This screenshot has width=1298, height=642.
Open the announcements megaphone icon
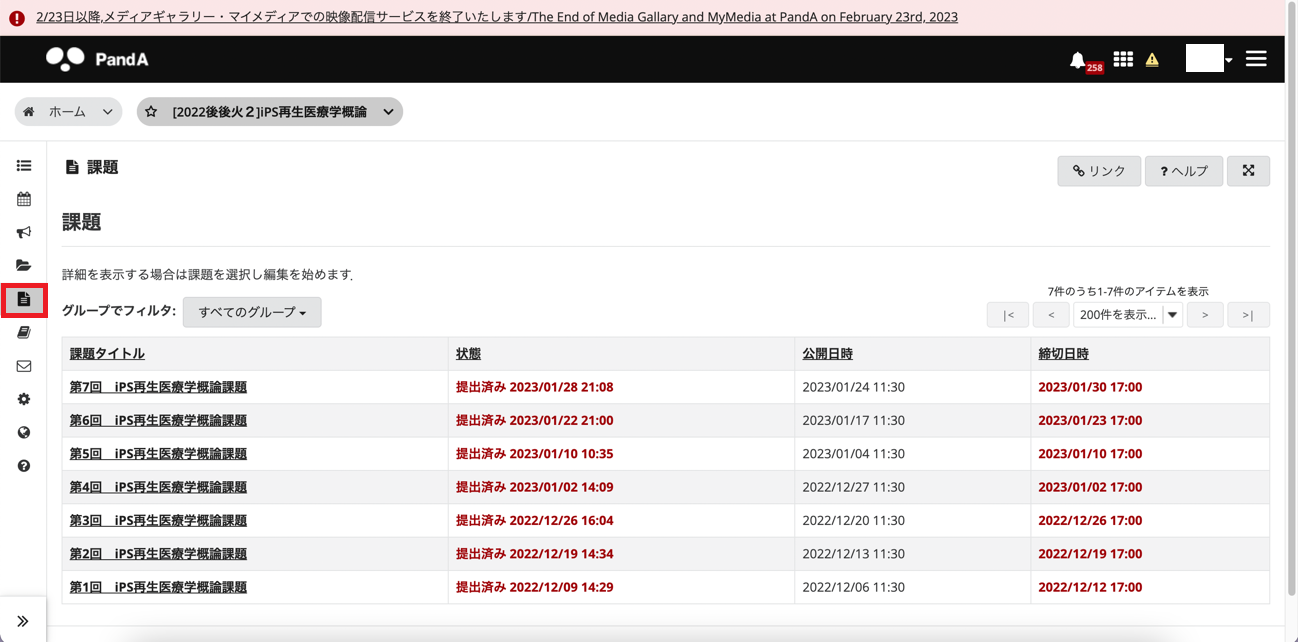24,232
